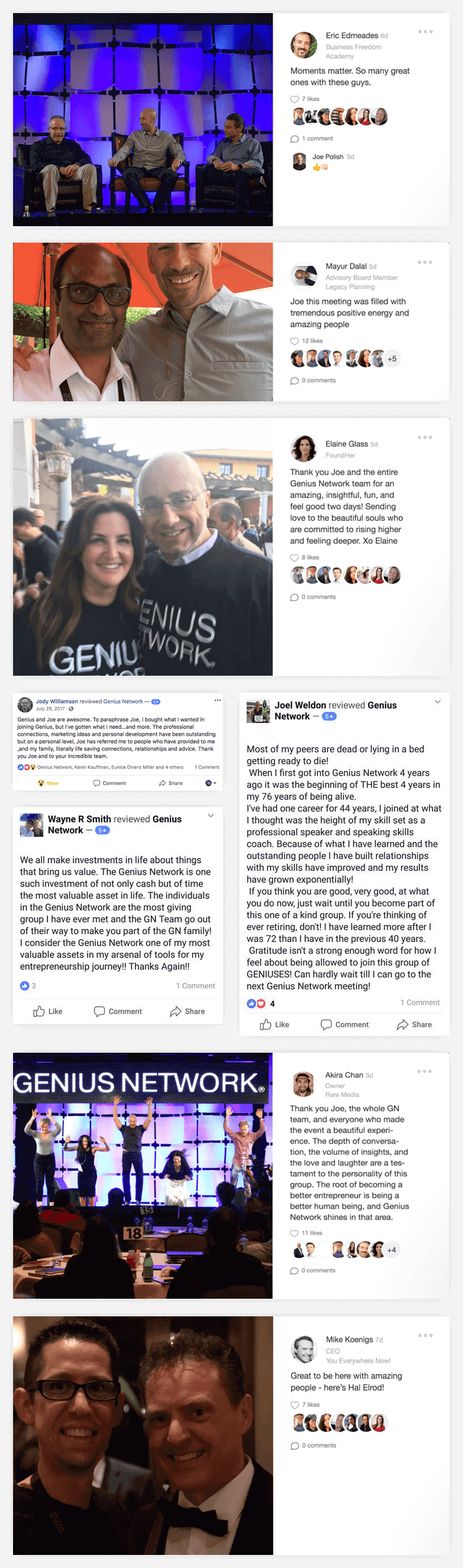Click Genius Network stage photo thumbnail
The height and width of the screenshot is (1568, 463).
pyautogui.click(x=142, y=1175)
